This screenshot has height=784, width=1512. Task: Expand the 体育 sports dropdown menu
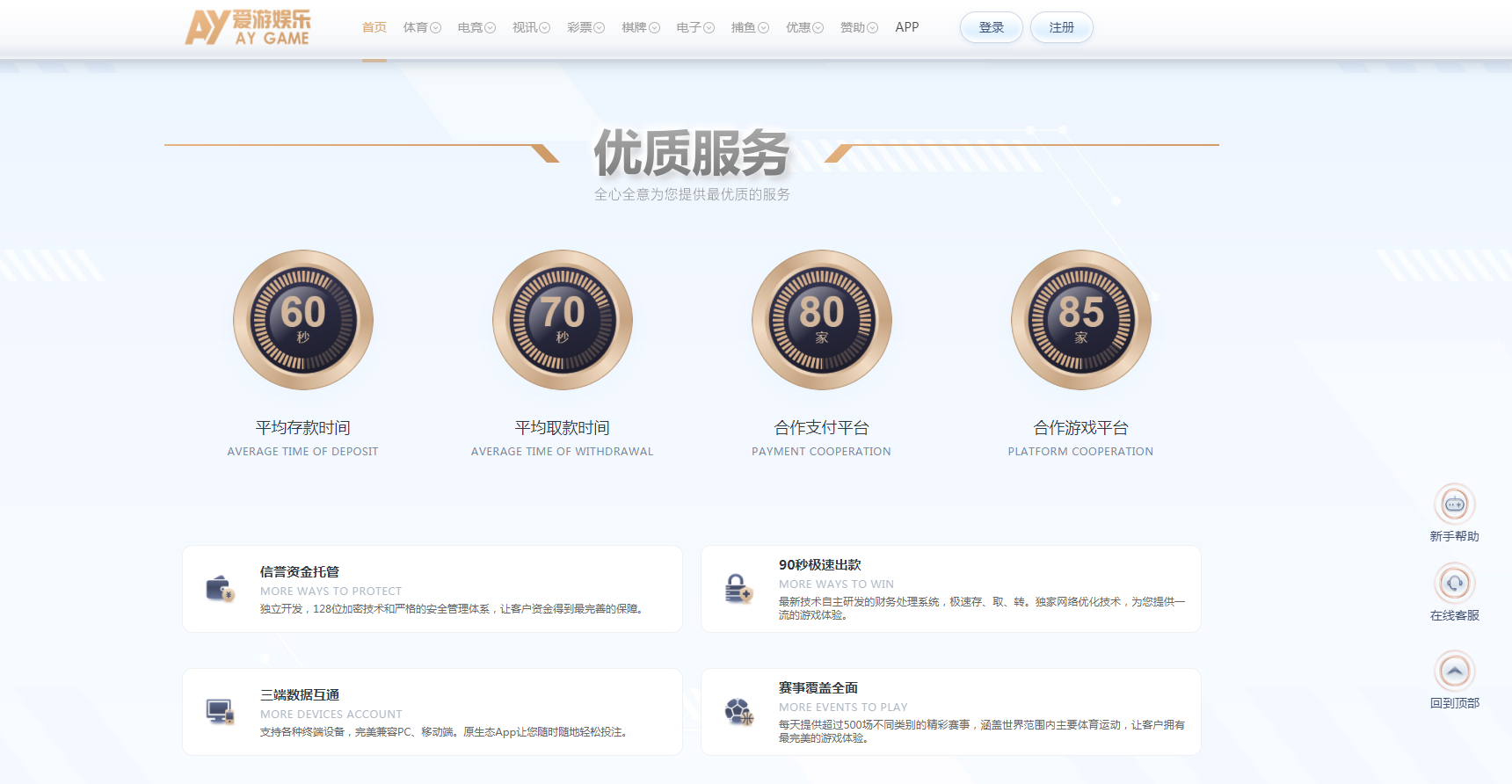tap(422, 28)
